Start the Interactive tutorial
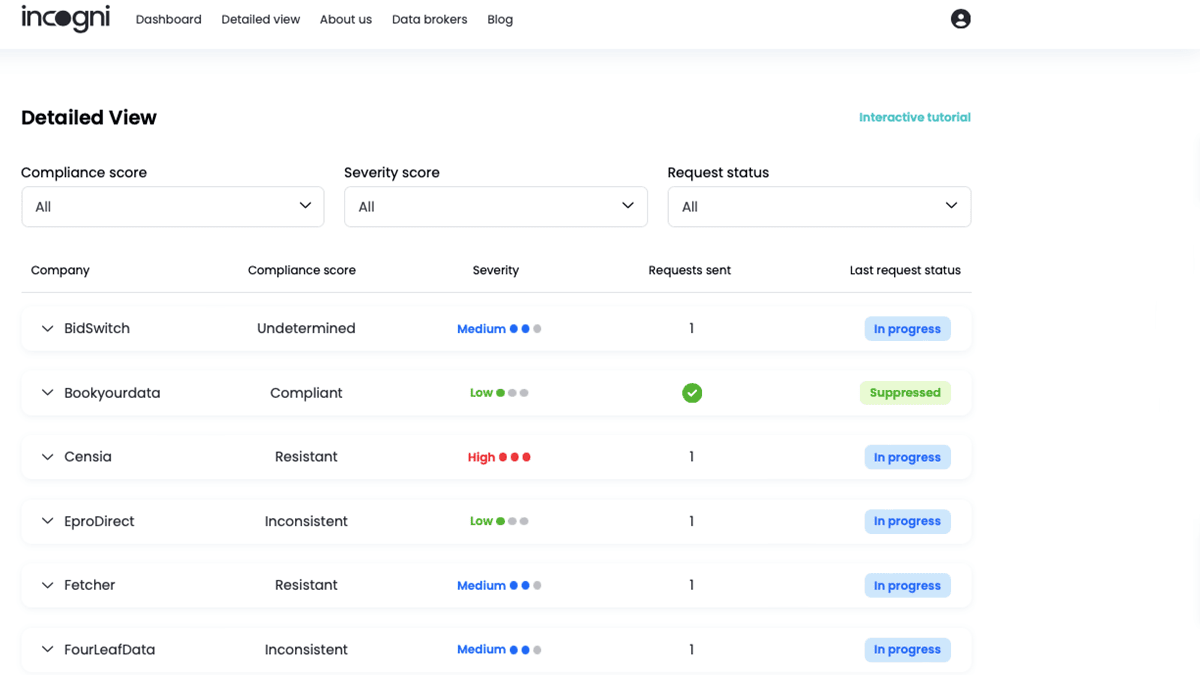 915,117
